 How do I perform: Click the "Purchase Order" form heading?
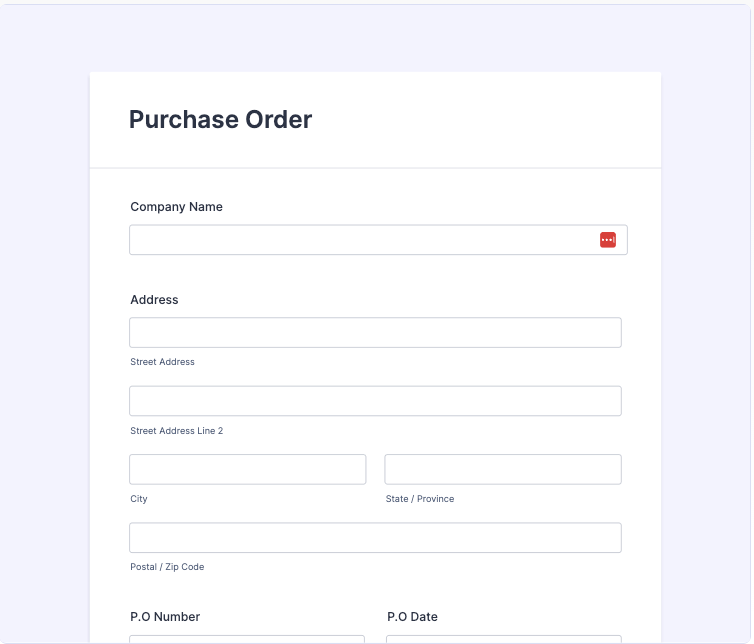click(x=220, y=120)
